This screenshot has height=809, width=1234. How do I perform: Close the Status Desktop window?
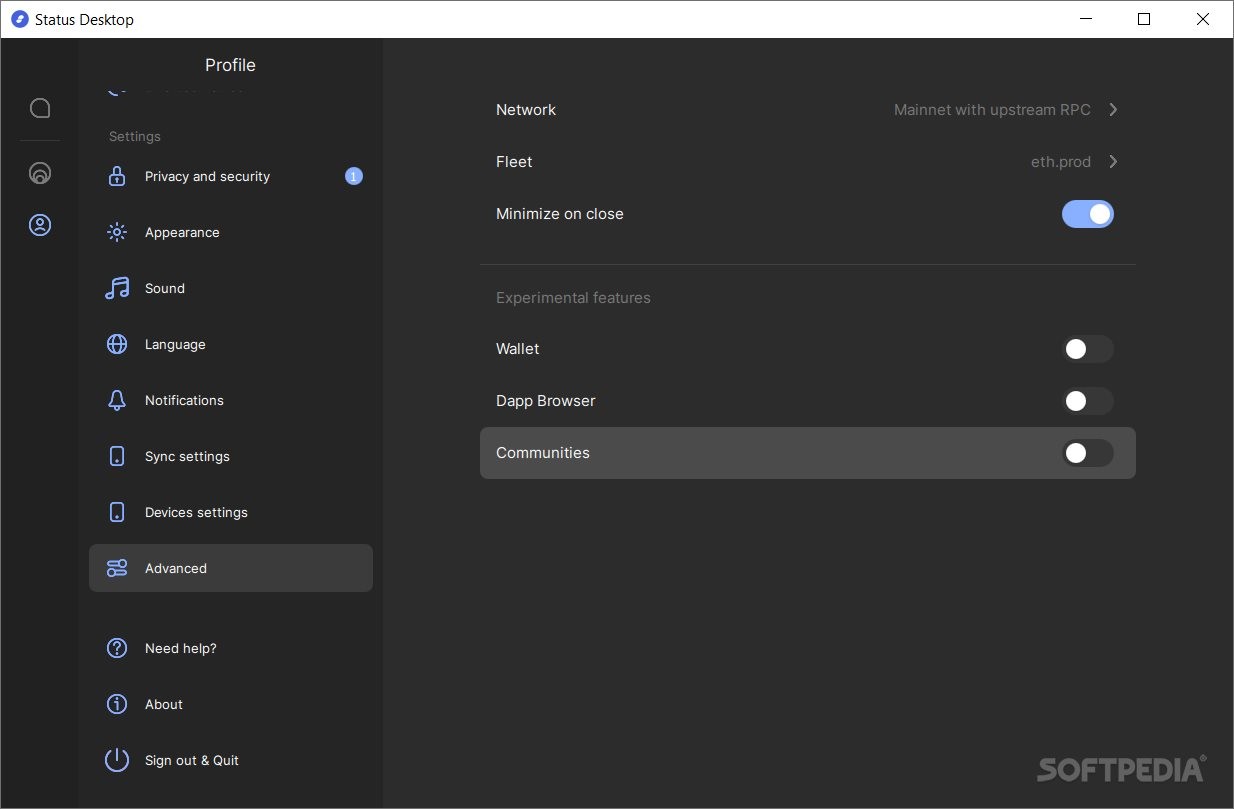(x=1203, y=19)
